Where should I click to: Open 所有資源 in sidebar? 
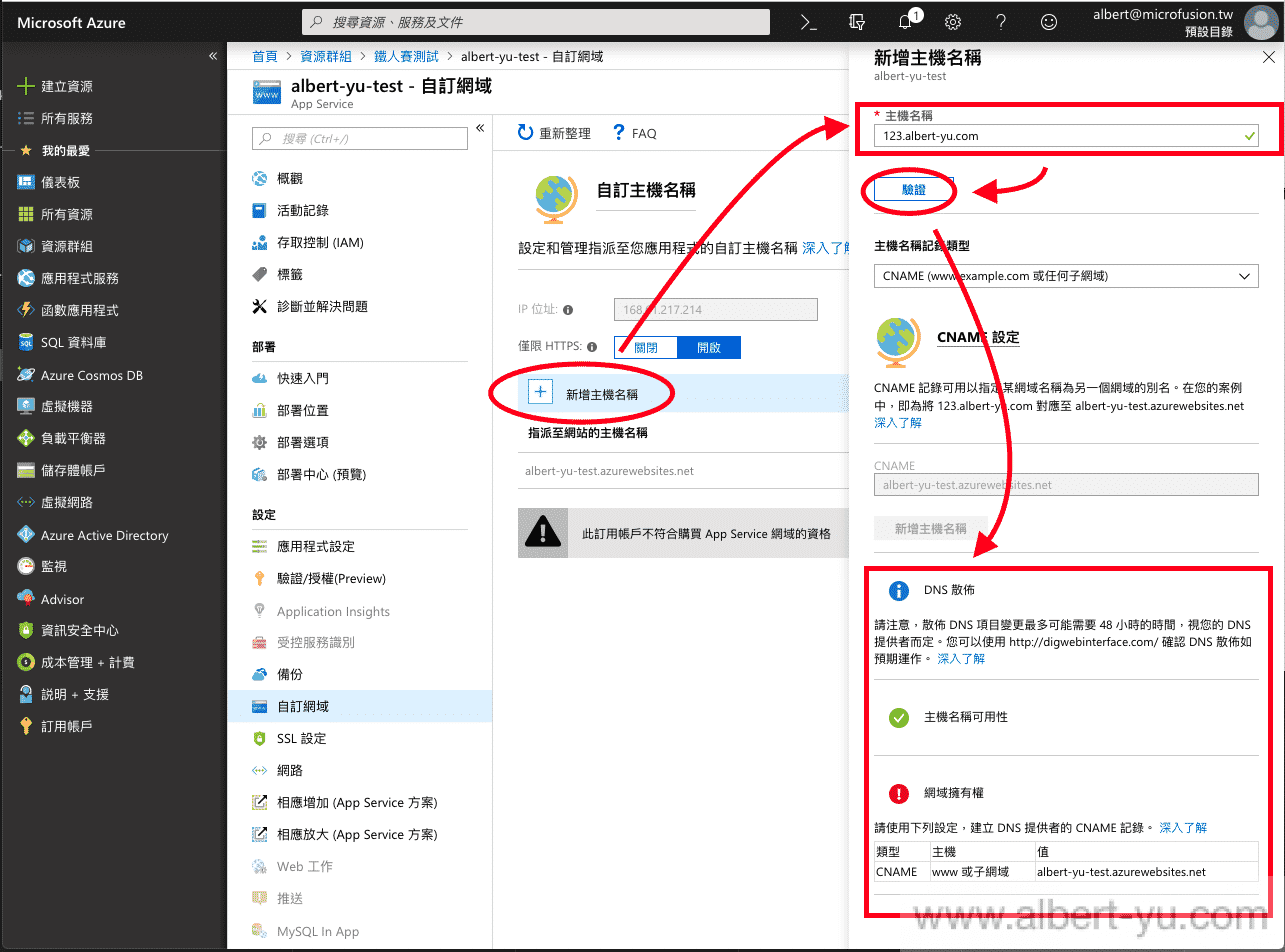pos(66,214)
